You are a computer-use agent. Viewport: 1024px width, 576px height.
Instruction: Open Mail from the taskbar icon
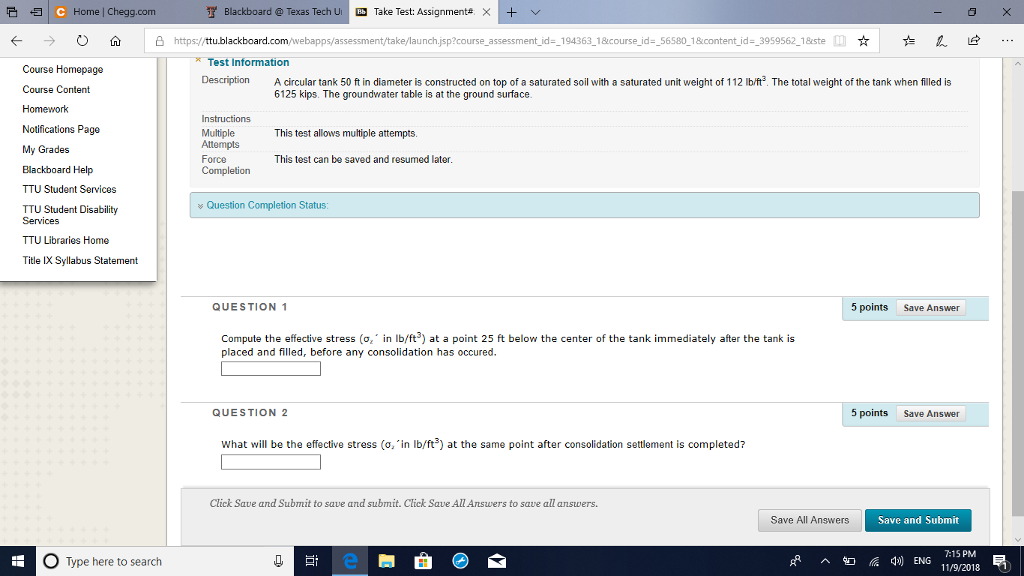pos(497,561)
